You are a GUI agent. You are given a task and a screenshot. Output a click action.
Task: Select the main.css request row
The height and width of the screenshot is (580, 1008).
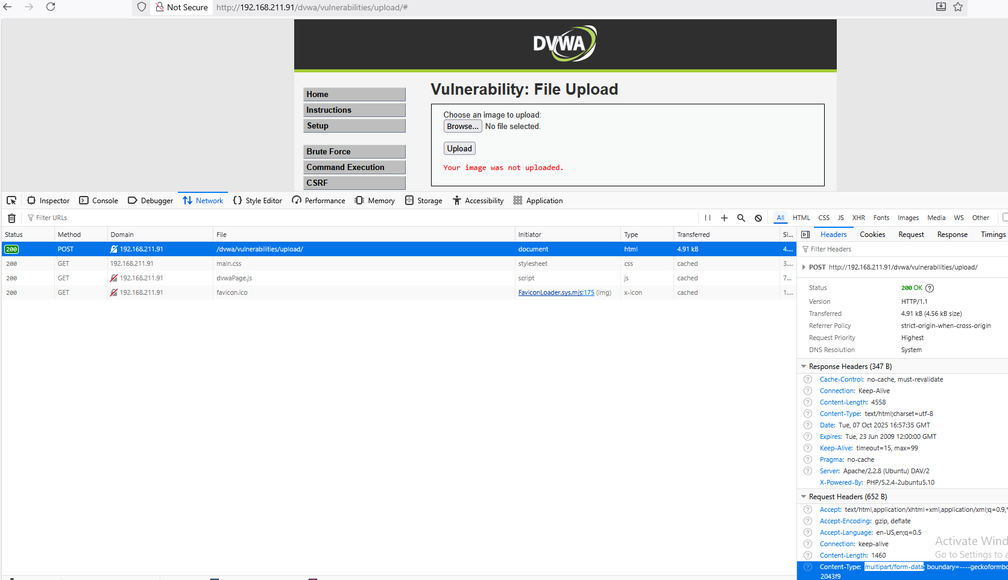[x=399, y=264]
